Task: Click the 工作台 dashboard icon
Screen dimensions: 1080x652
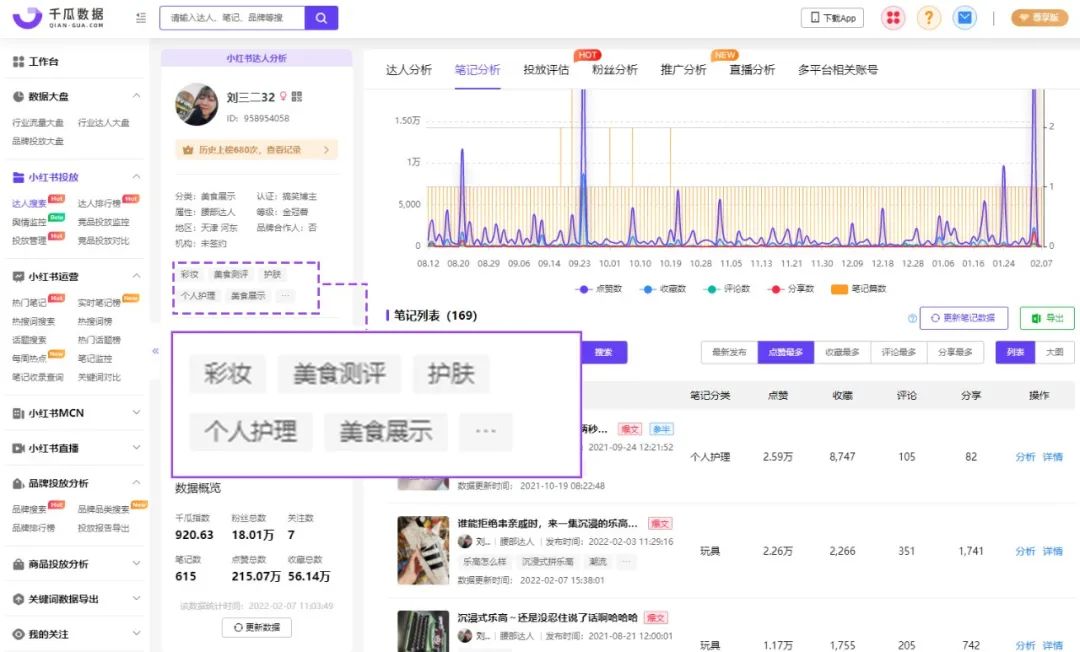Action: [19, 62]
